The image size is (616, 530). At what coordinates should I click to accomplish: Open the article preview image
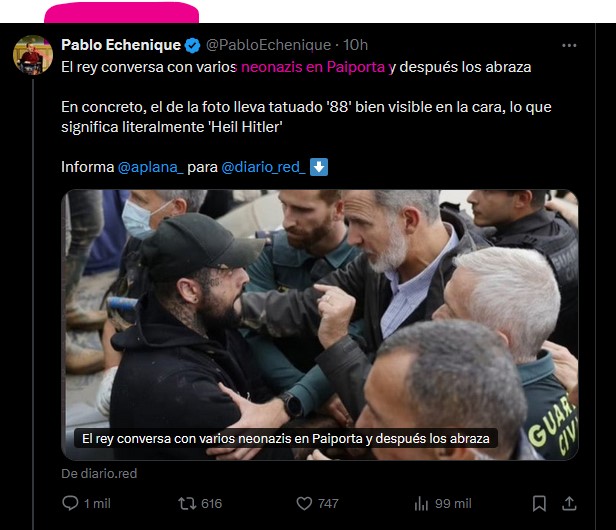point(319,325)
